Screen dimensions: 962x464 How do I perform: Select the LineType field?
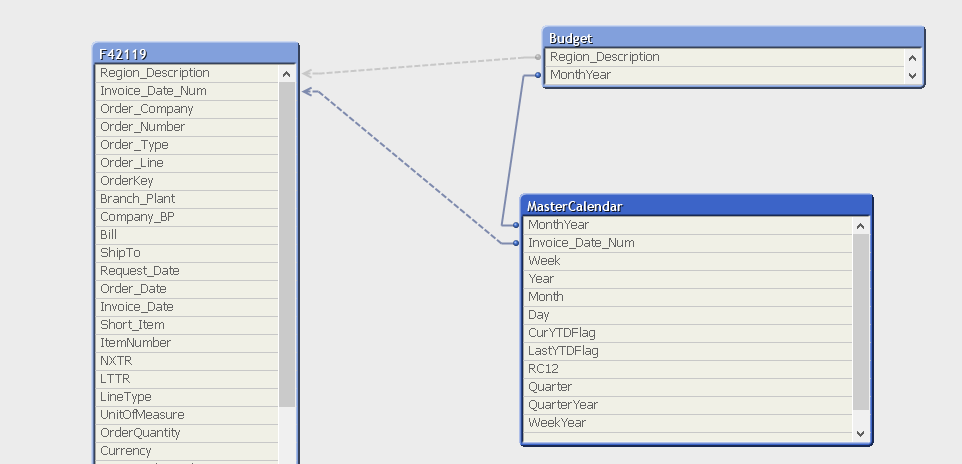coord(187,397)
